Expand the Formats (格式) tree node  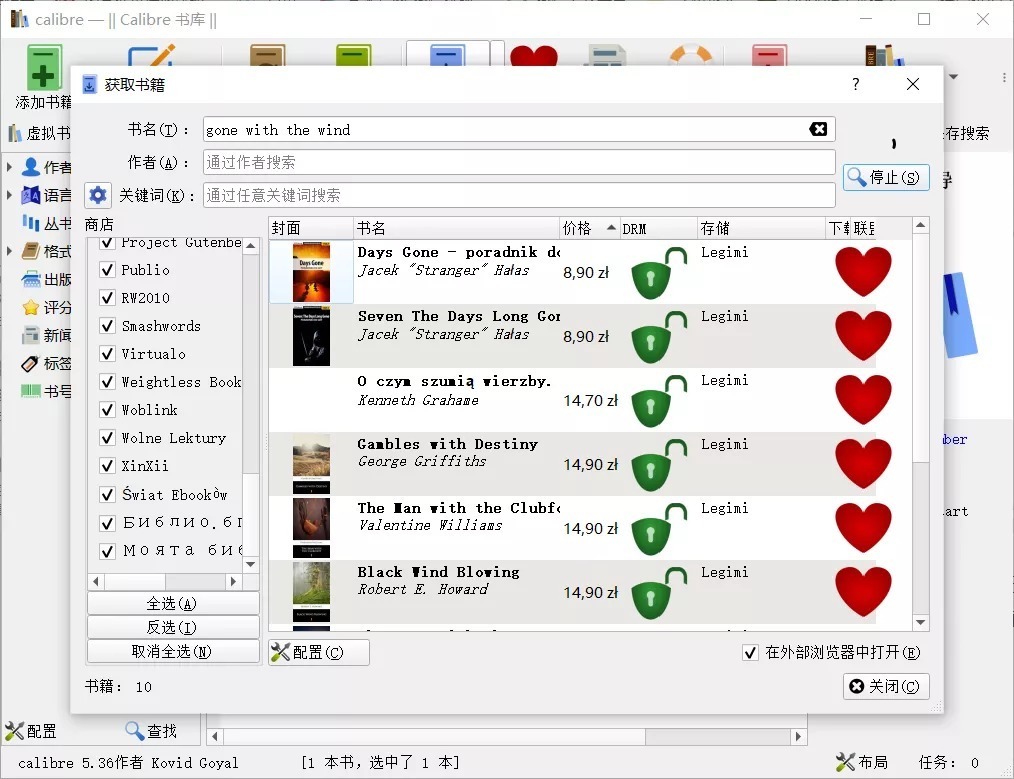[9, 251]
